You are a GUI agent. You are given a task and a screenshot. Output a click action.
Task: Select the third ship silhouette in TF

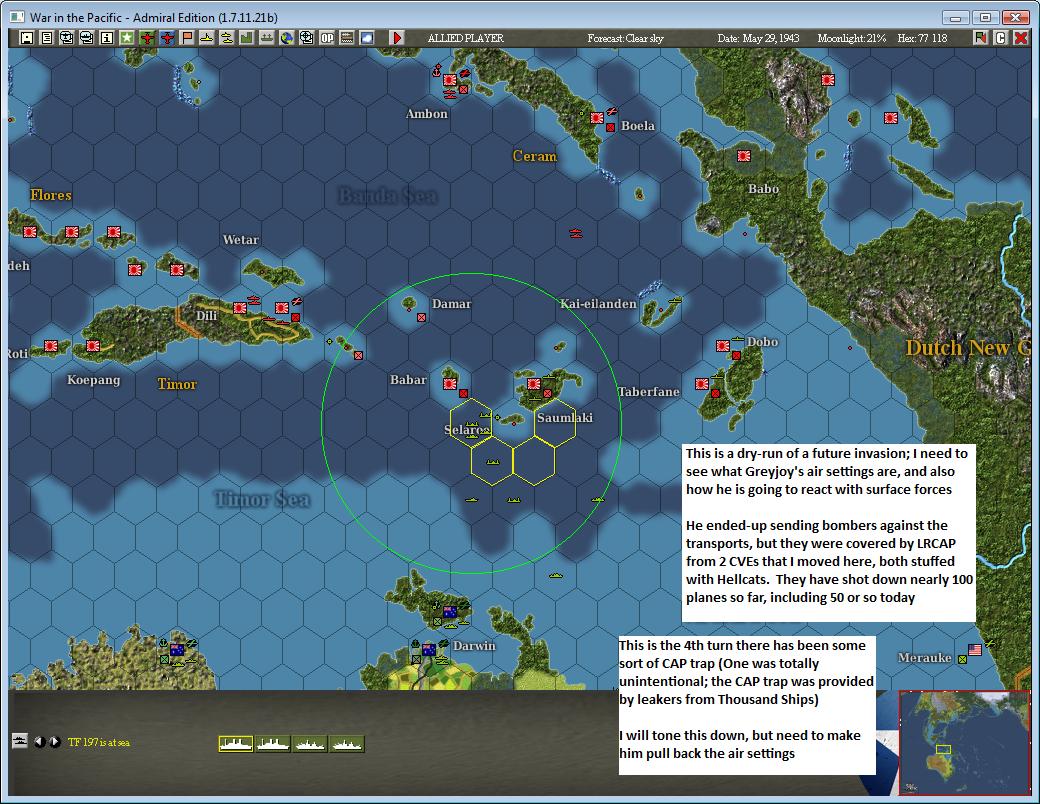pyautogui.click(x=310, y=744)
